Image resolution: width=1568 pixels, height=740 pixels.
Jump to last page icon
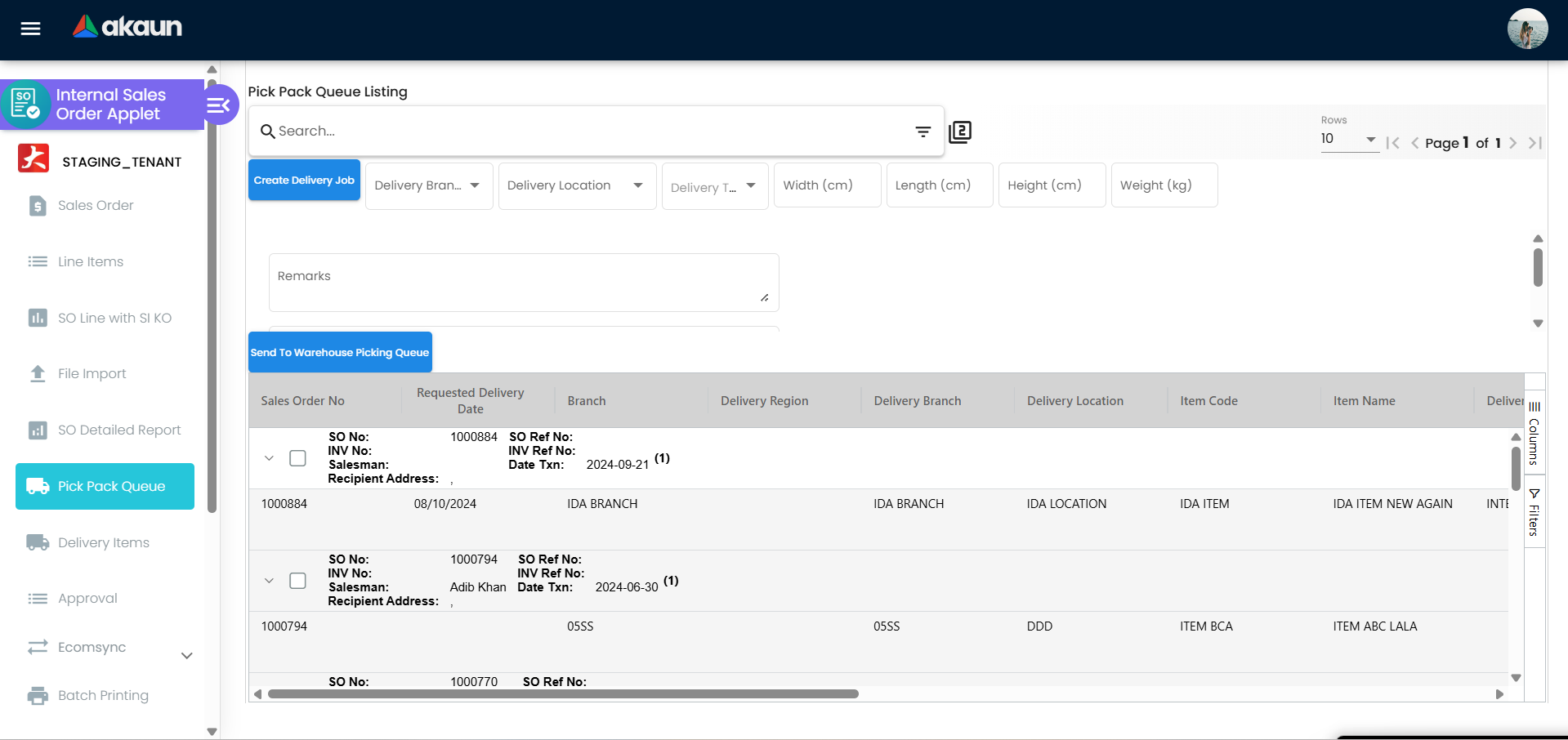tap(1535, 143)
